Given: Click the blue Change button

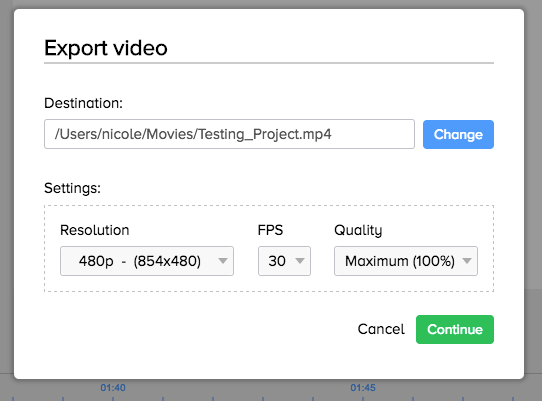Looking at the screenshot, I should [x=458, y=134].
